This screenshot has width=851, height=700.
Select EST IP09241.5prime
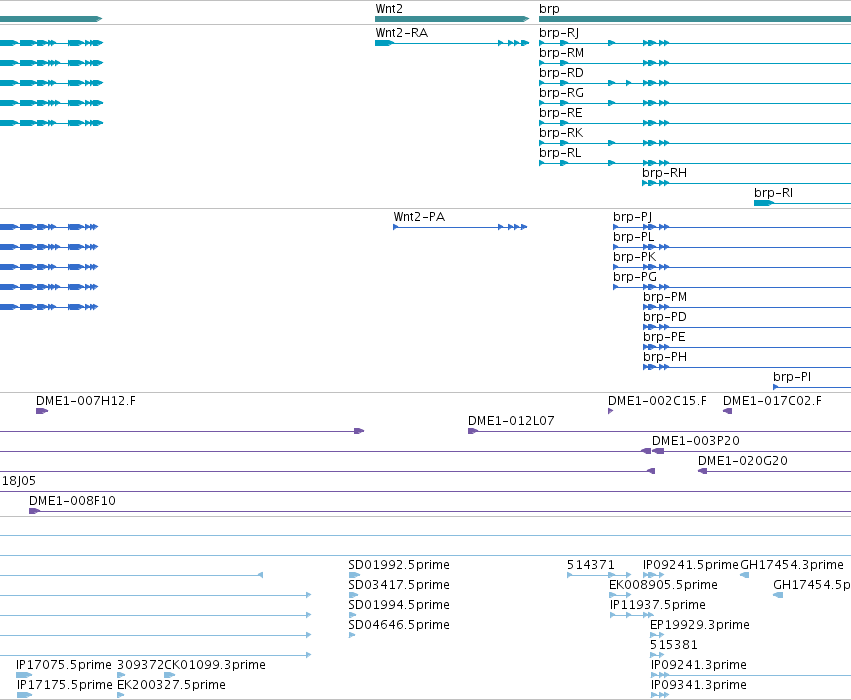point(691,565)
